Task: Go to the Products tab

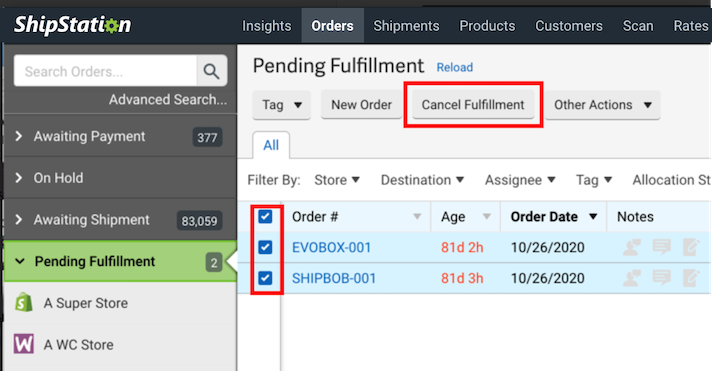Action: [x=487, y=26]
